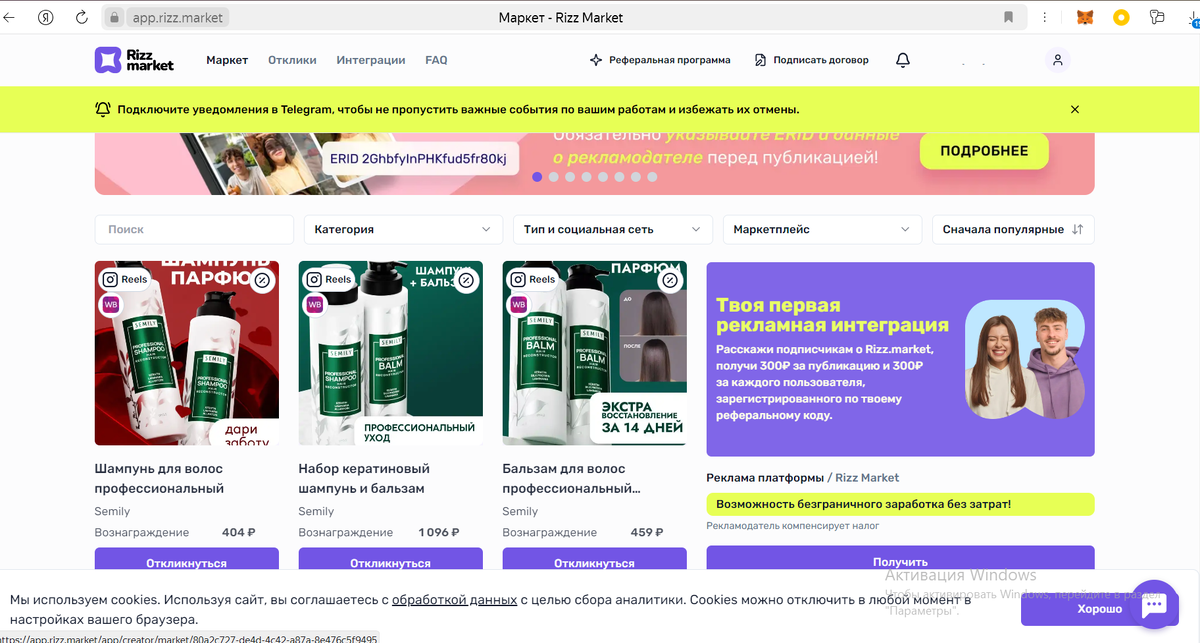This screenshot has height=643, width=1200.
Task: Click the WB marketplace badge on shampoo card
Action: coord(110,304)
